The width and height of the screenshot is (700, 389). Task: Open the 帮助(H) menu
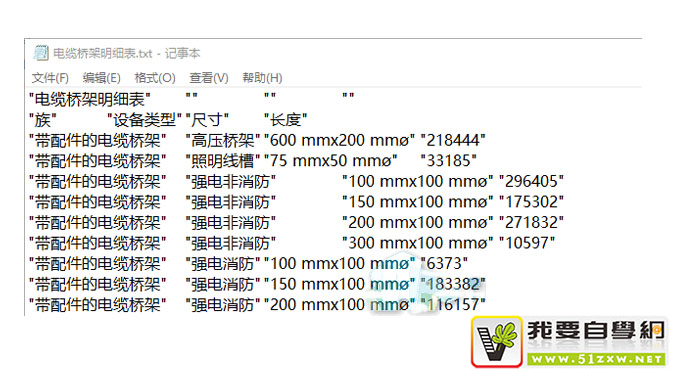click(262, 78)
